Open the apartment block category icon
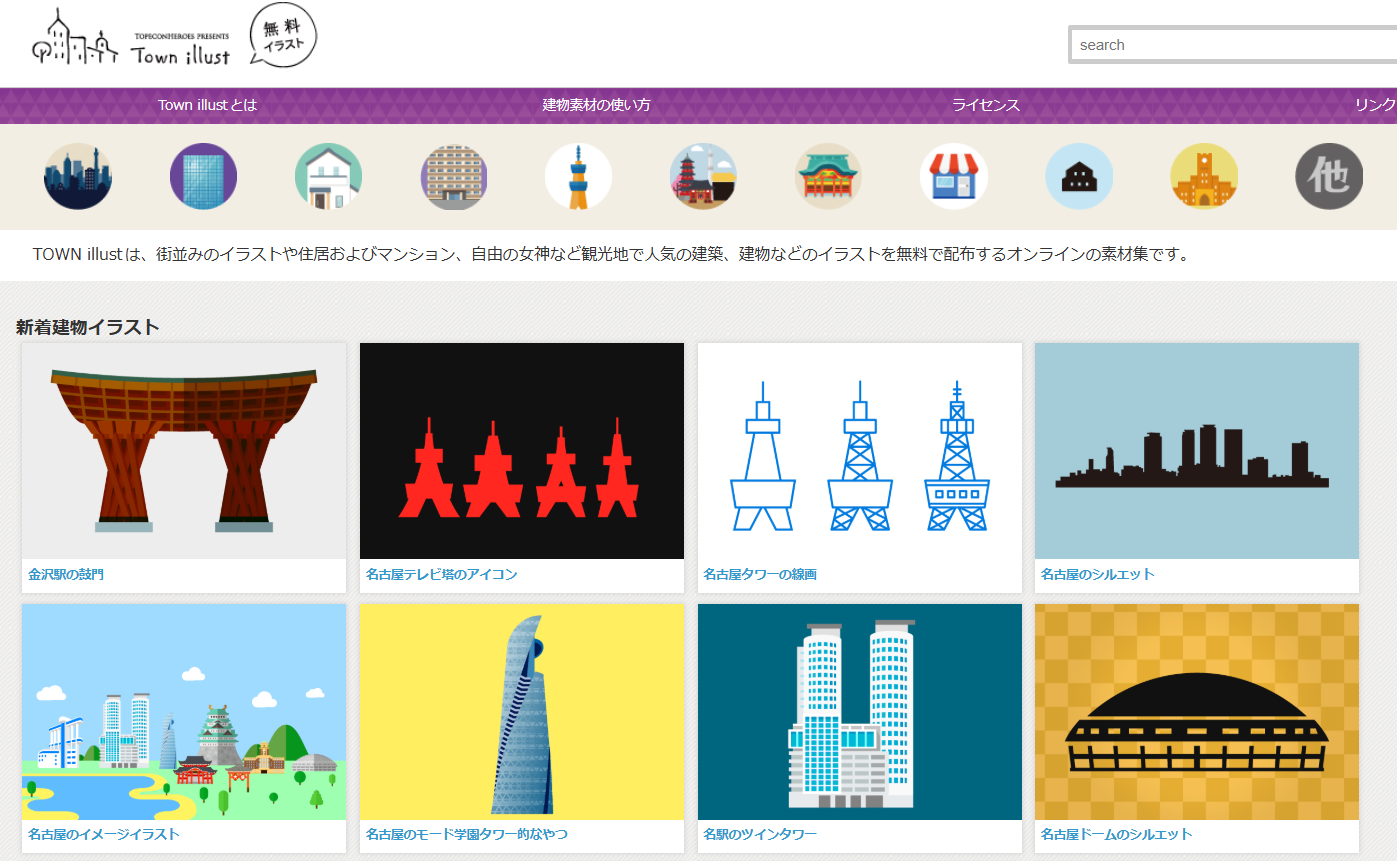Viewport: 1397px width, 861px height. click(453, 176)
